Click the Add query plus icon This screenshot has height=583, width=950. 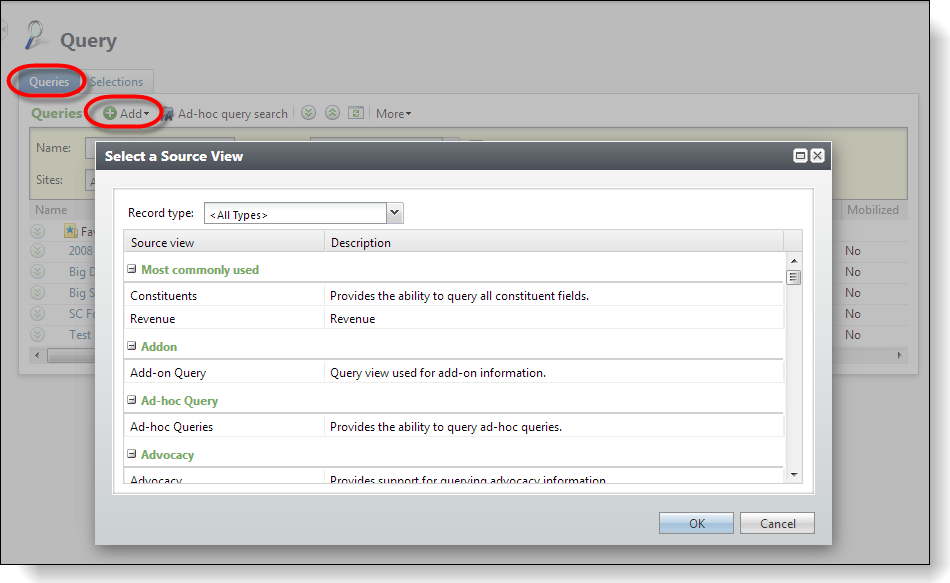[110, 114]
